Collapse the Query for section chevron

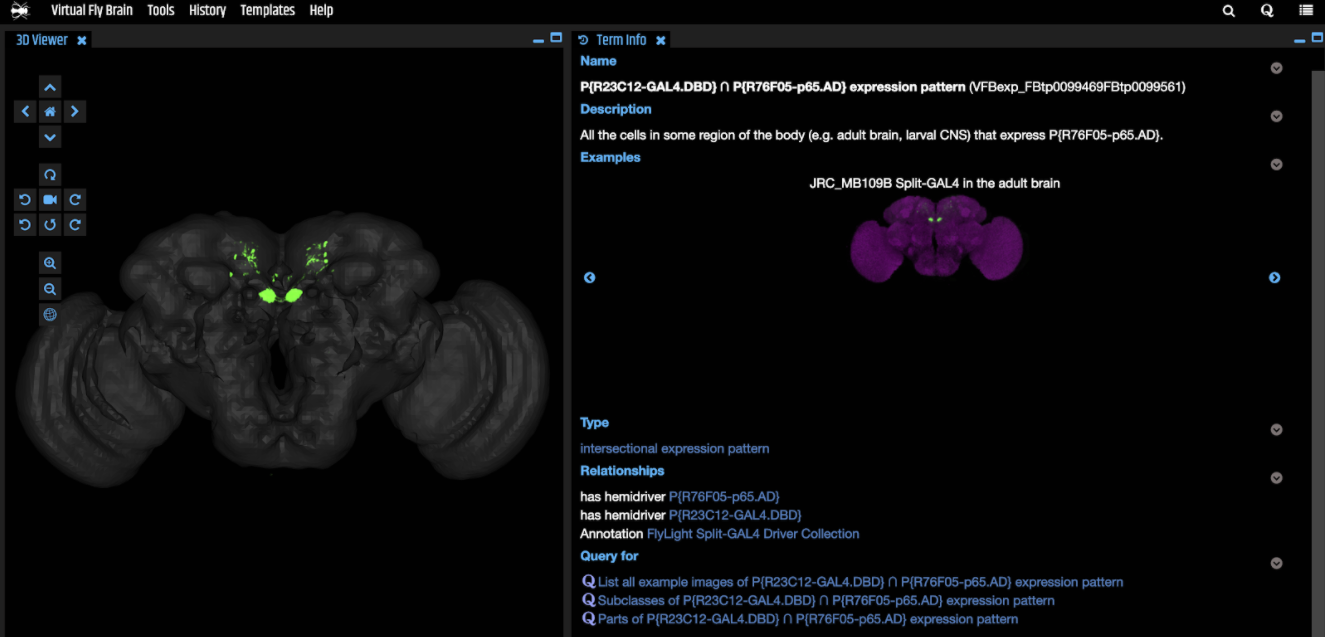1276,562
